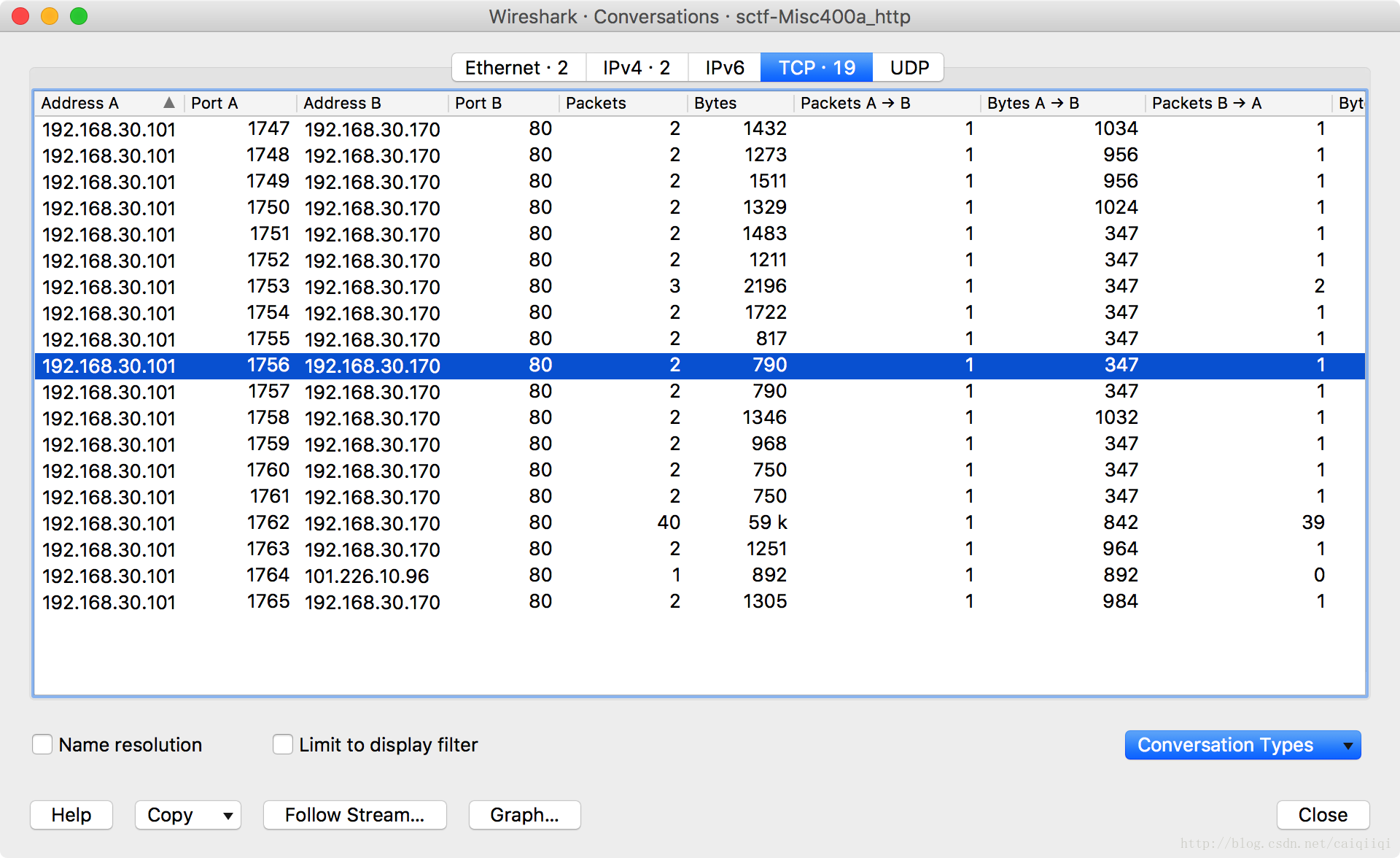Click the highlighted row with port 1756
The width and height of the screenshot is (1400, 858).
700,366
